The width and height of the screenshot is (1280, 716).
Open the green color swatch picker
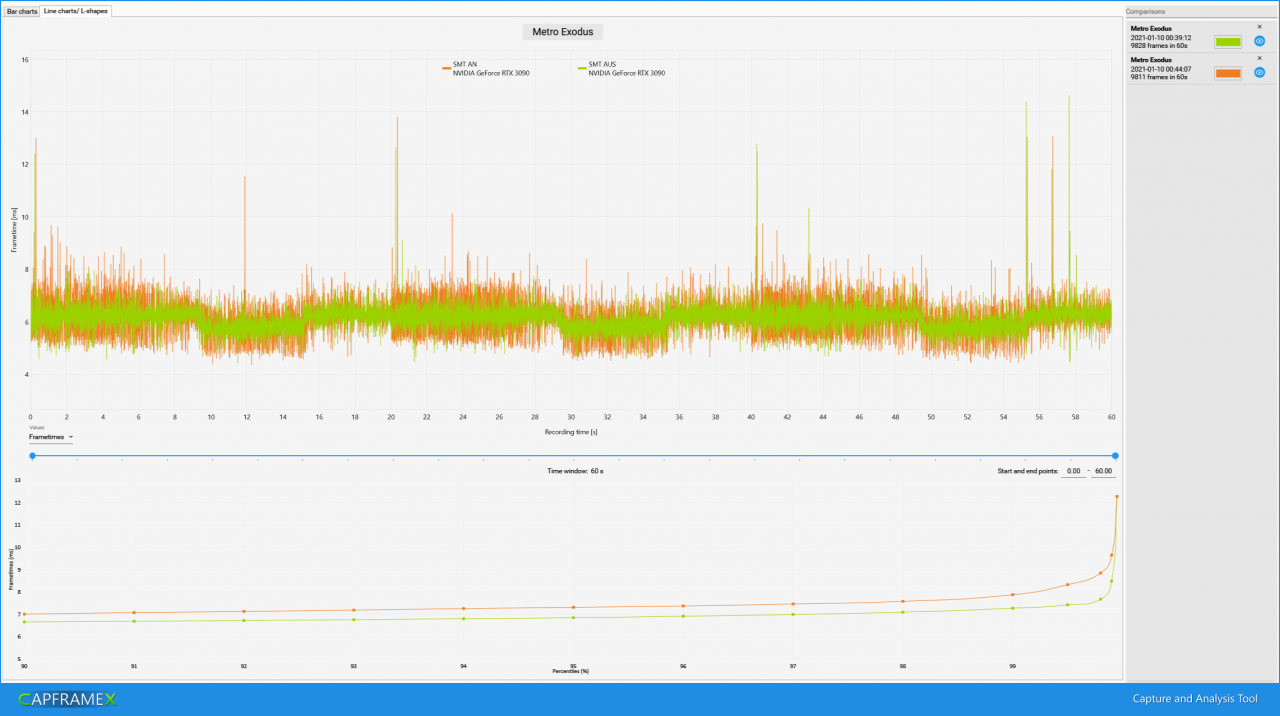coord(1227,41)
